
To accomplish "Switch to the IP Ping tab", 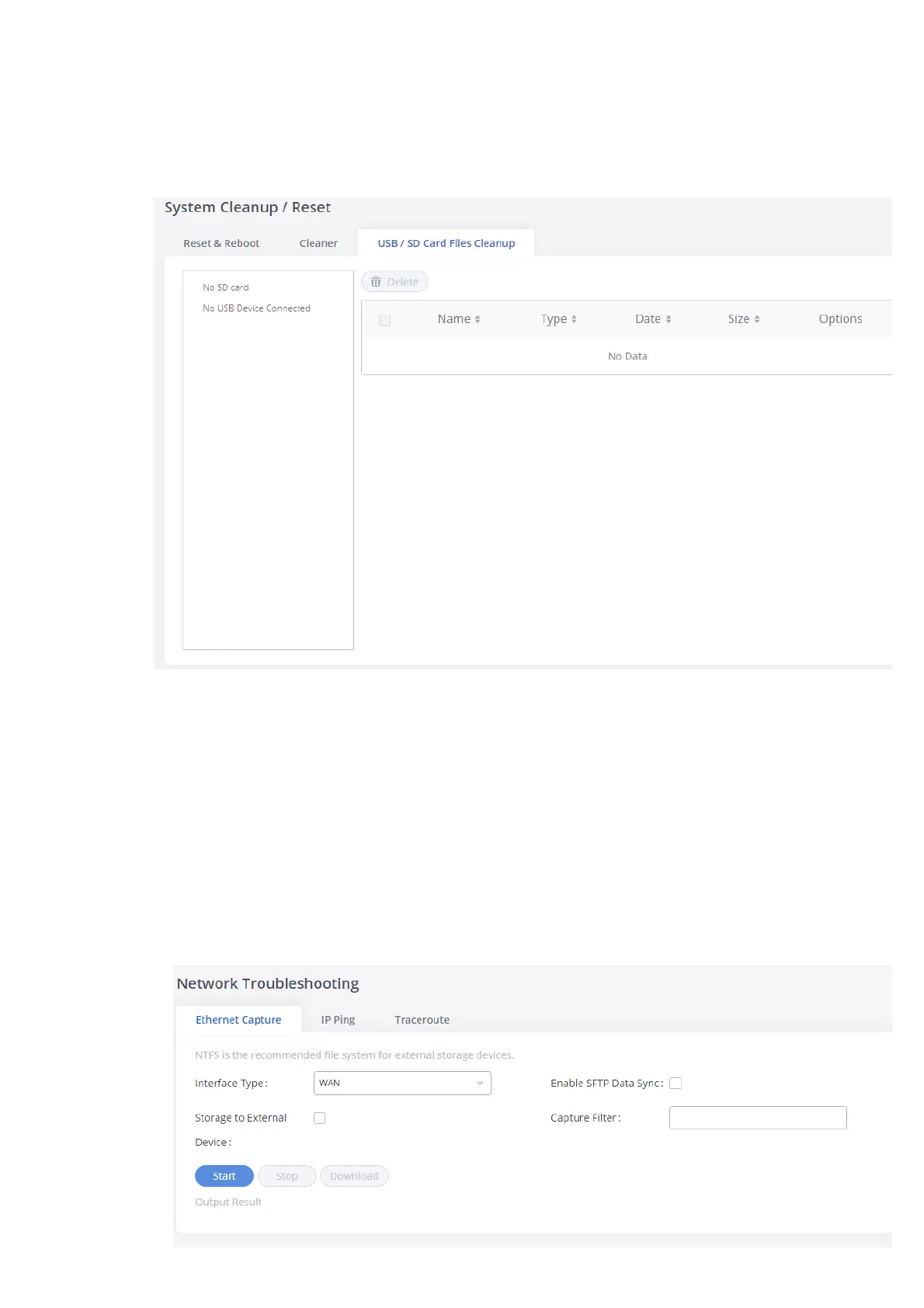I will (x=338, y=1020).
